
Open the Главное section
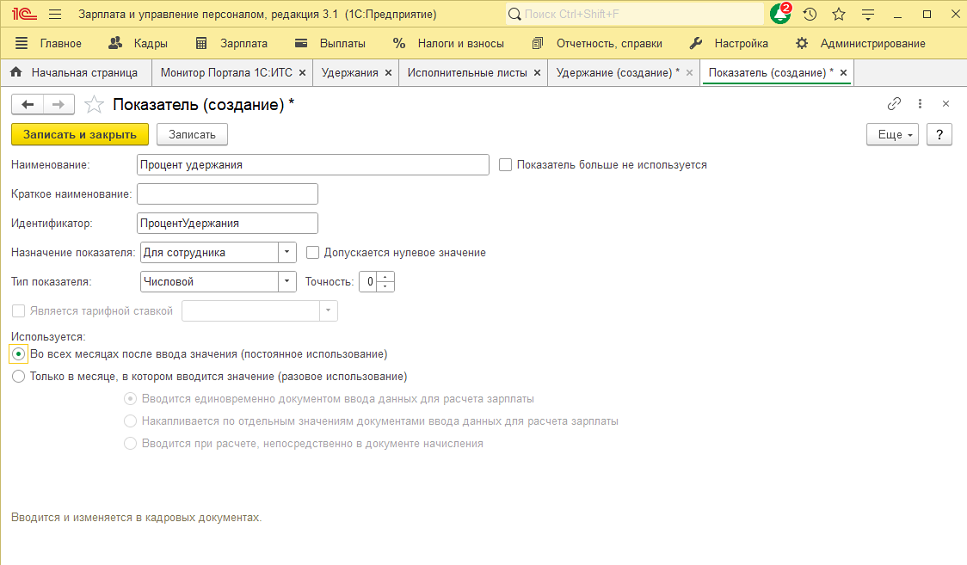click(60, 43)
